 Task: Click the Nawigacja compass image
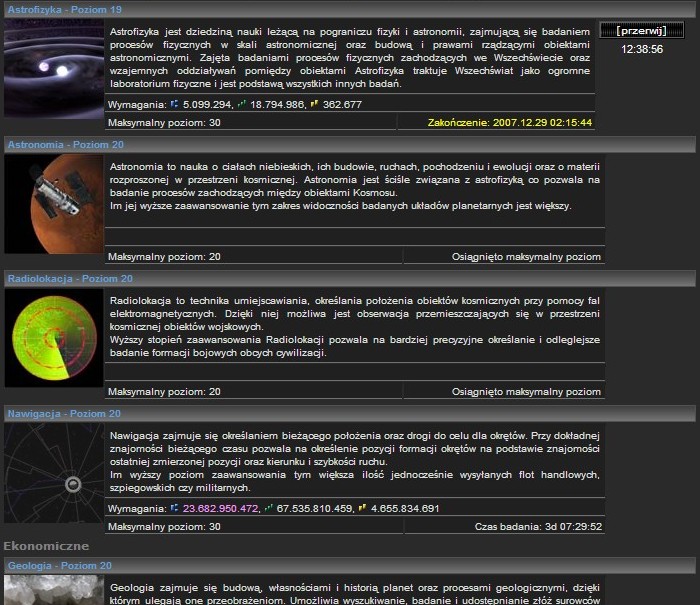(53, 474)
